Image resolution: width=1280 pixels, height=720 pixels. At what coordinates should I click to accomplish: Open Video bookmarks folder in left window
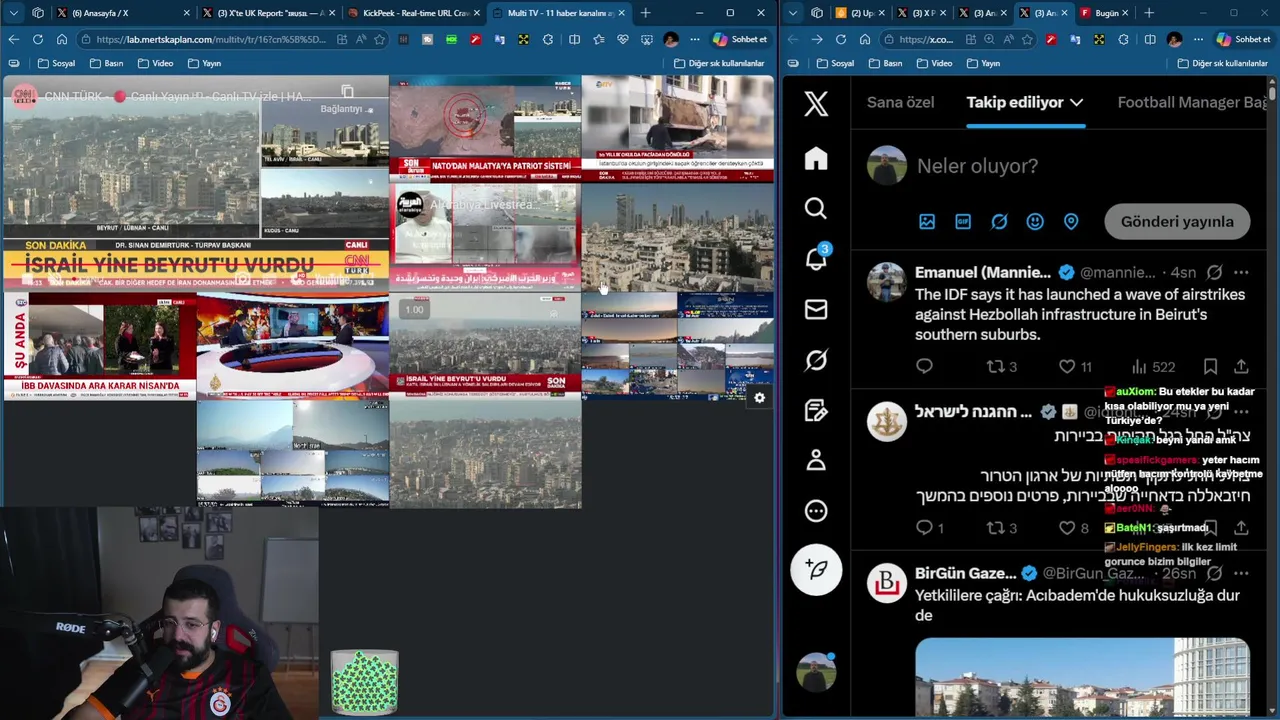(x=155, y=63)
